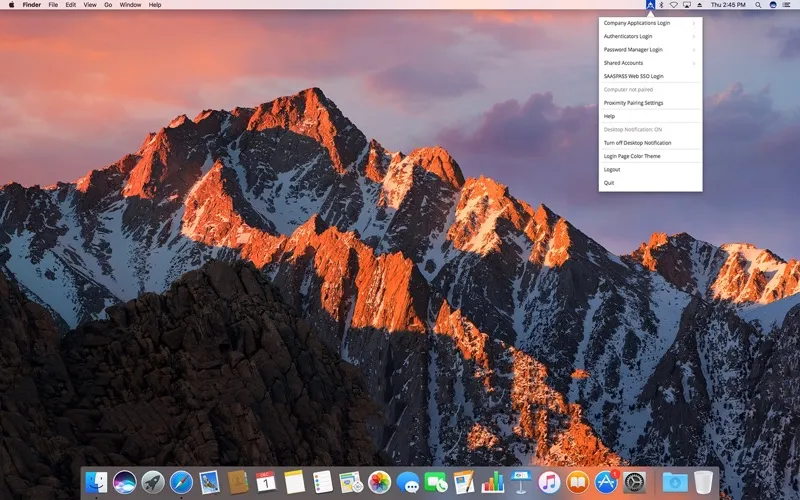The width and height of the screenshot is (800, 500).
Task: Open Proximity Pairing Settings
Action: 633,103
